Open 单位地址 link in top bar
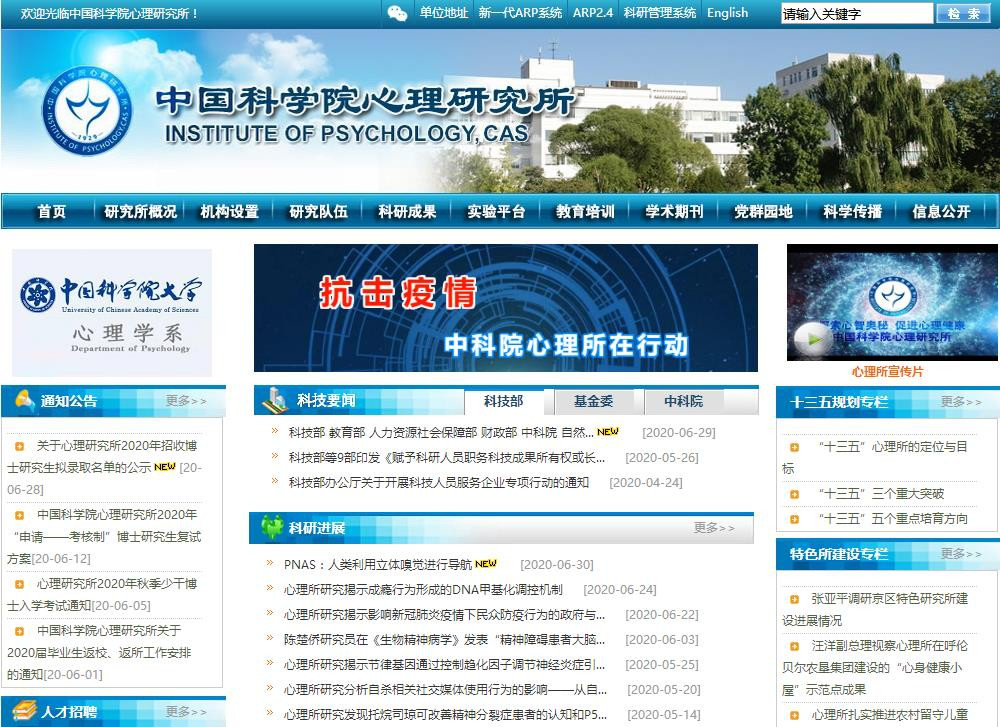1000x727 pixels. coord(444,13)
